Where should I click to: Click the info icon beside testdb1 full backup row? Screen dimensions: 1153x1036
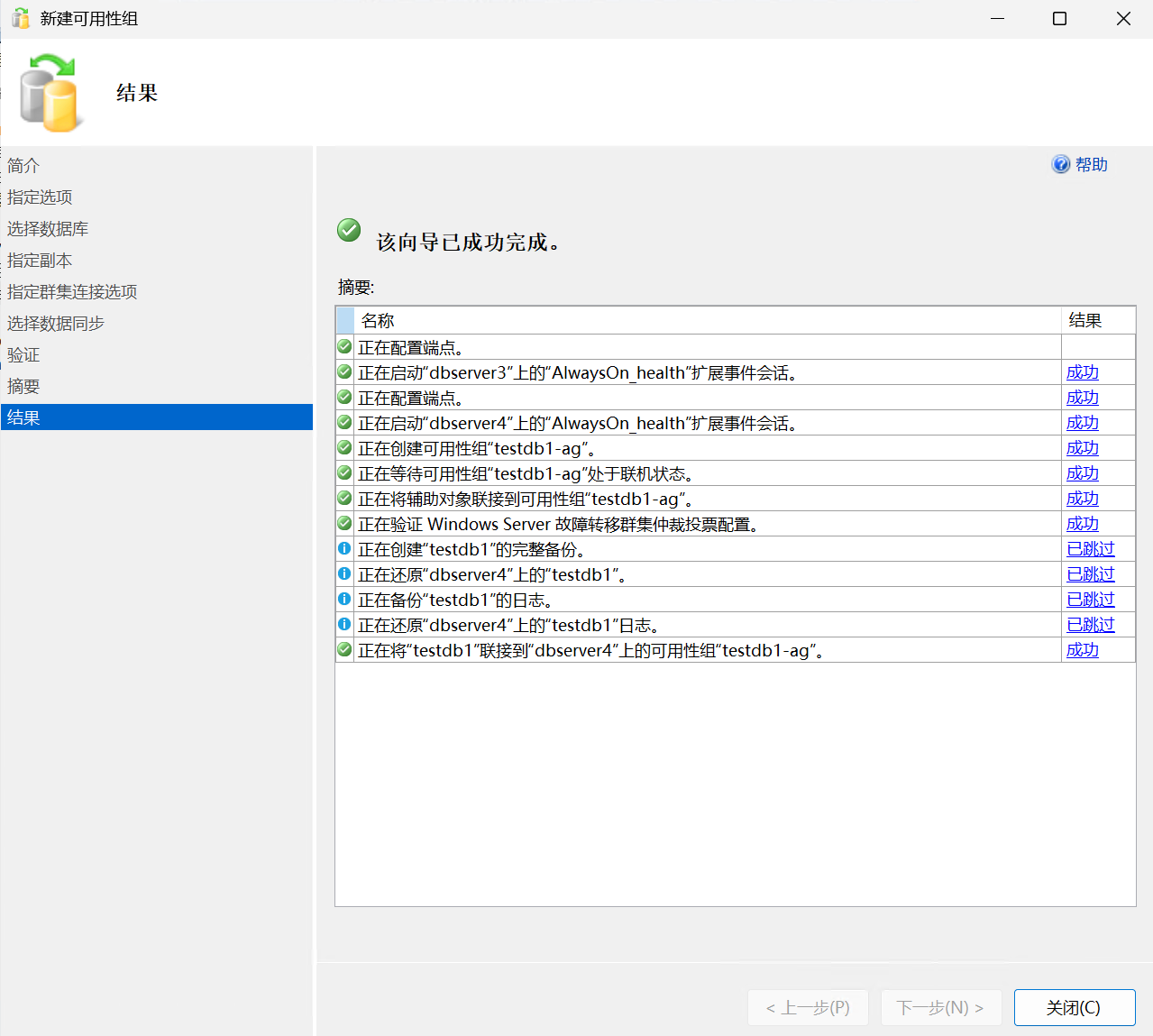[x=344, y=548]
